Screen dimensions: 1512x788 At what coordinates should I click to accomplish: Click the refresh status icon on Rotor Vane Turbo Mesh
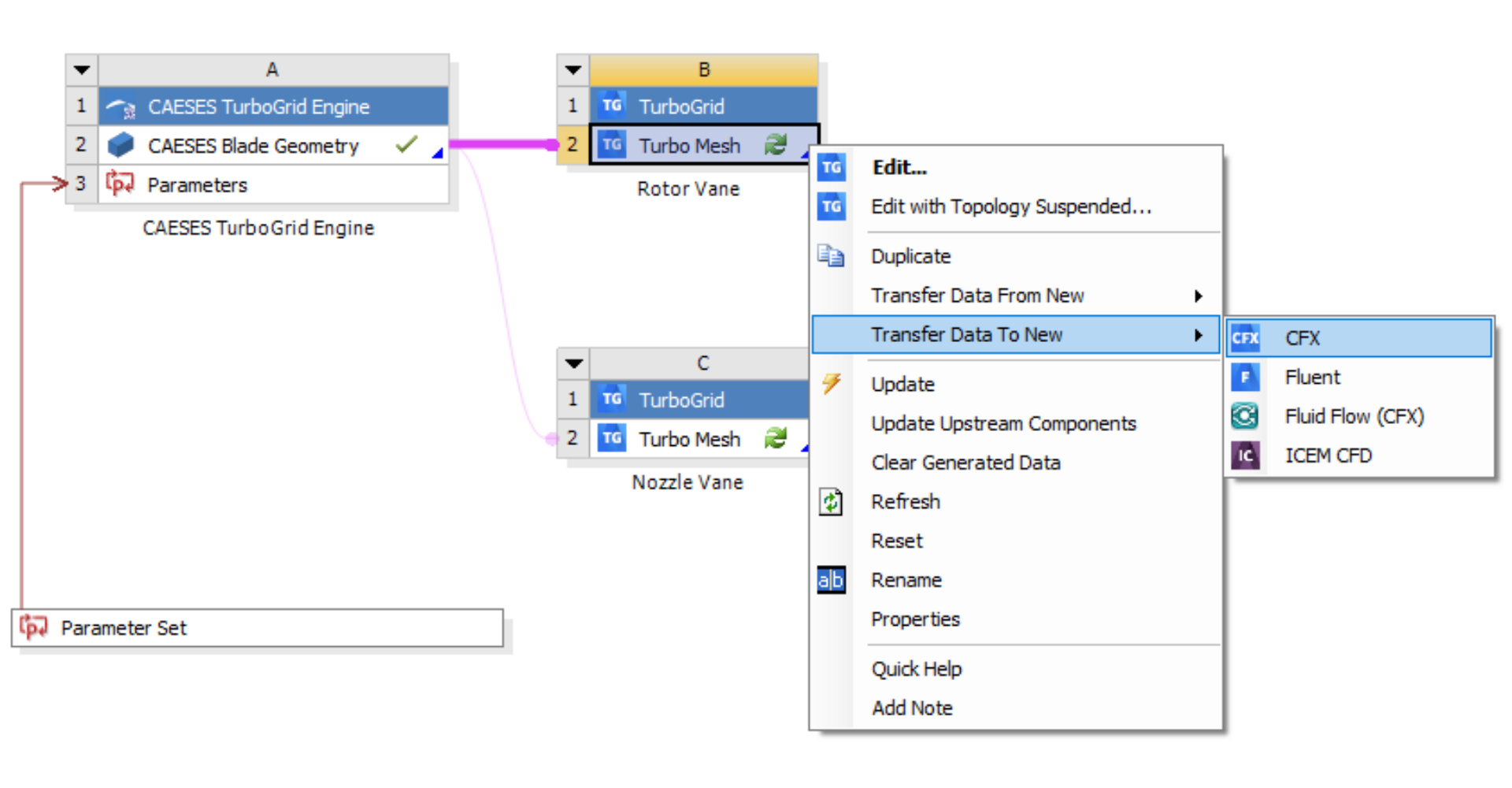[776, 144]
